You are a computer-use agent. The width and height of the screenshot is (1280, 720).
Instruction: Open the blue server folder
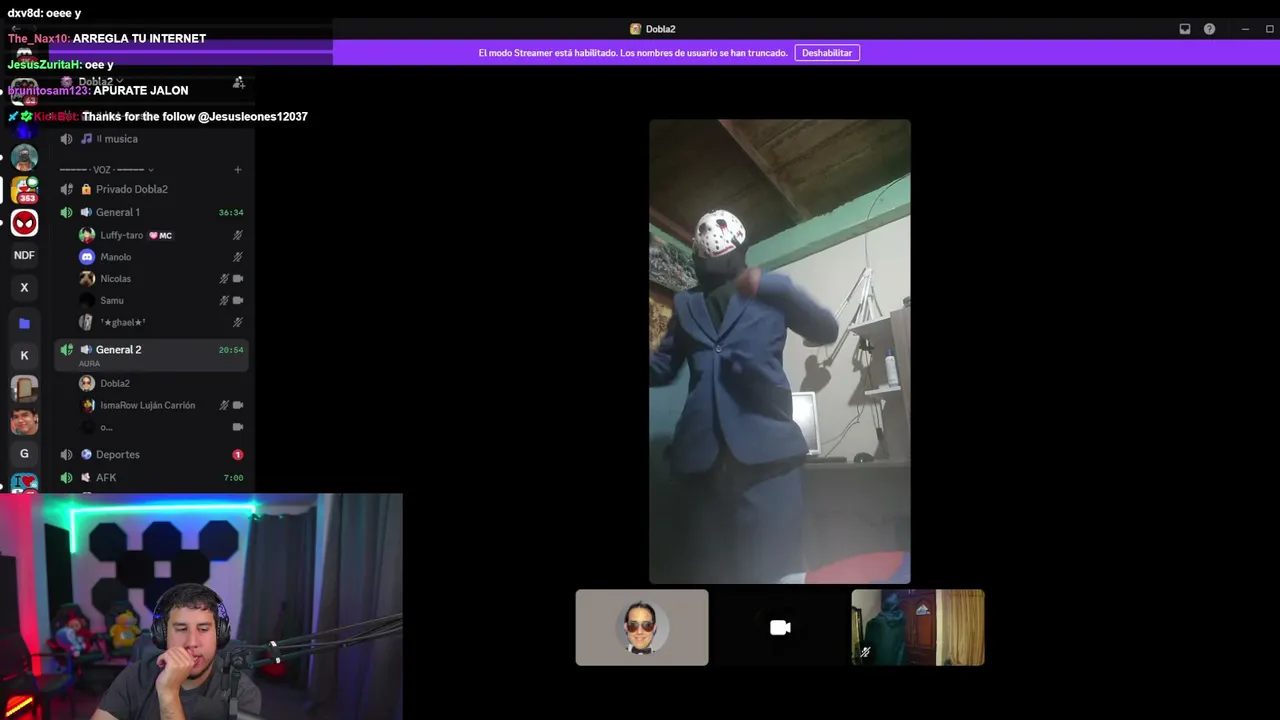pos(25,323)
